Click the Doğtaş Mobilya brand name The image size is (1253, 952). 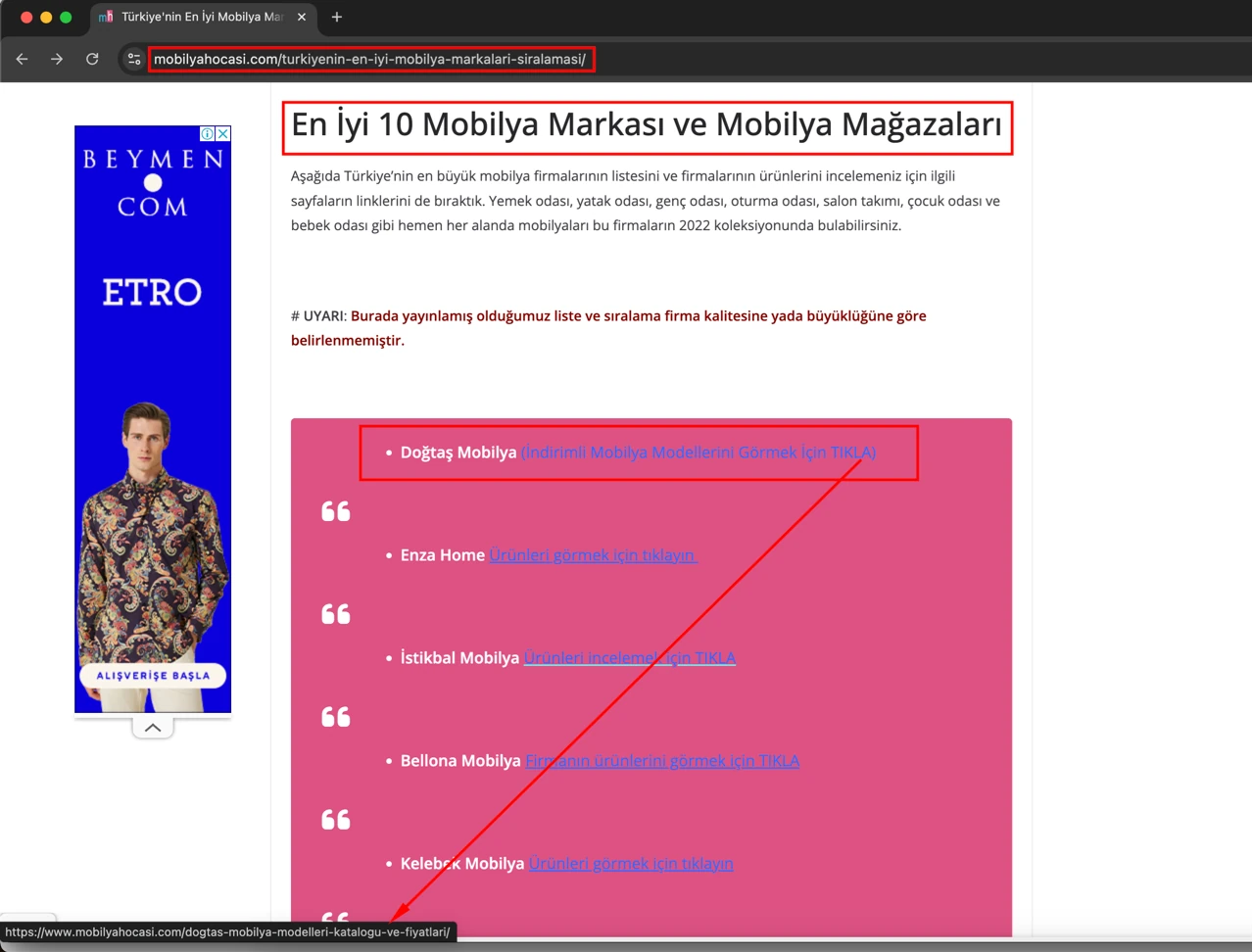(458, 452)
